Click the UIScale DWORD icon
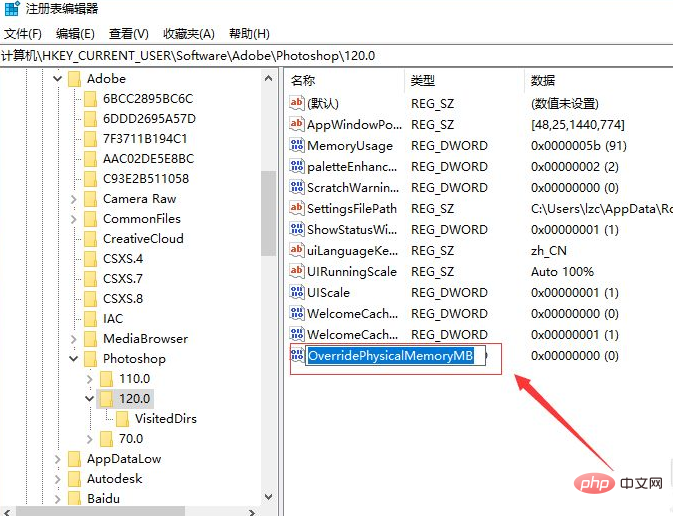 click(x=297, y=292)
